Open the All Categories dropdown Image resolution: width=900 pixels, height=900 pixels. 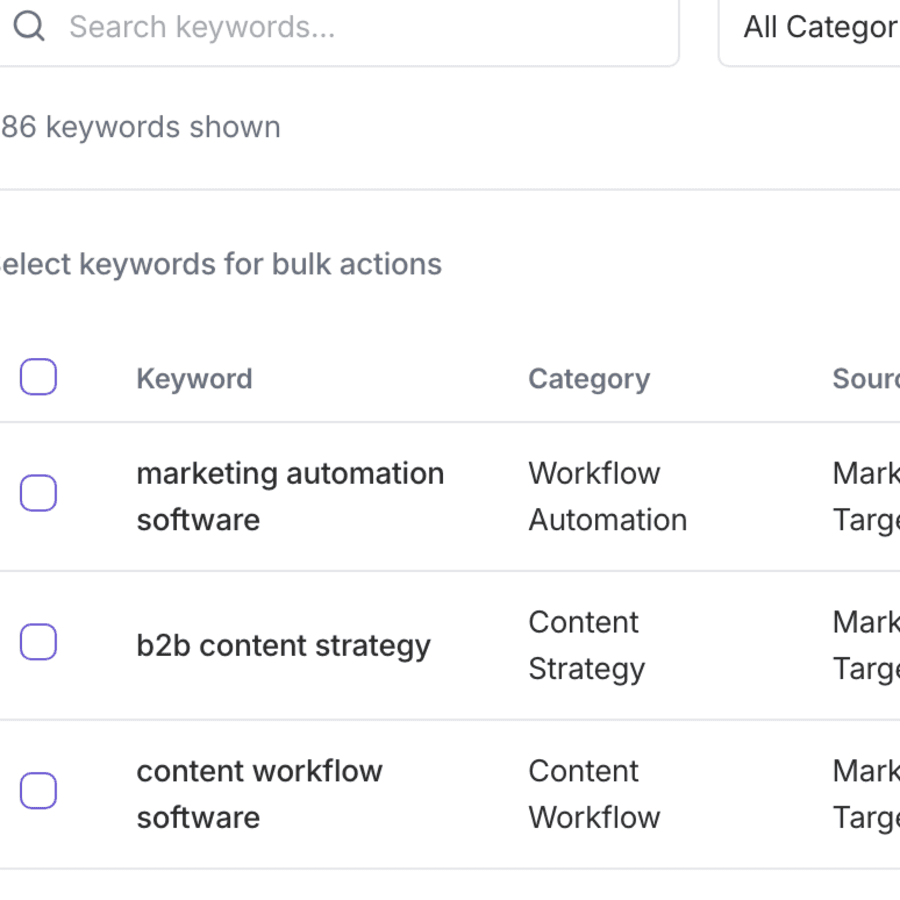tap(820, 27)
